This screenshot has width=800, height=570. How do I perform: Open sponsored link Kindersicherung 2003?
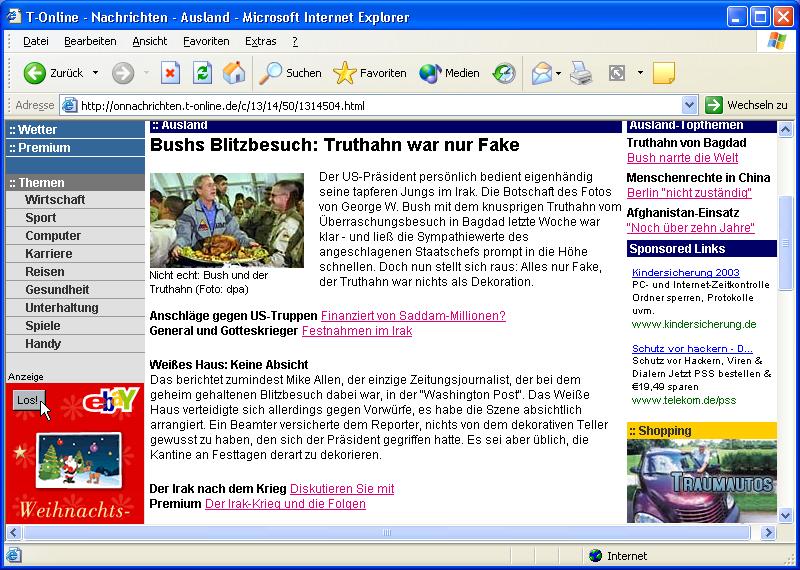pyautogui.click(x=686, y=272)
